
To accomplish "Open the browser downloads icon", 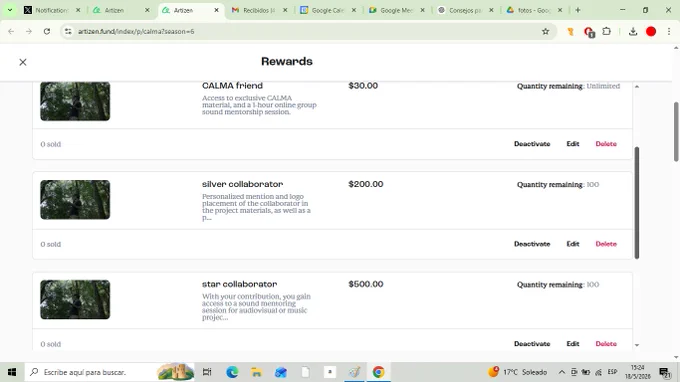I will point(633,31).
